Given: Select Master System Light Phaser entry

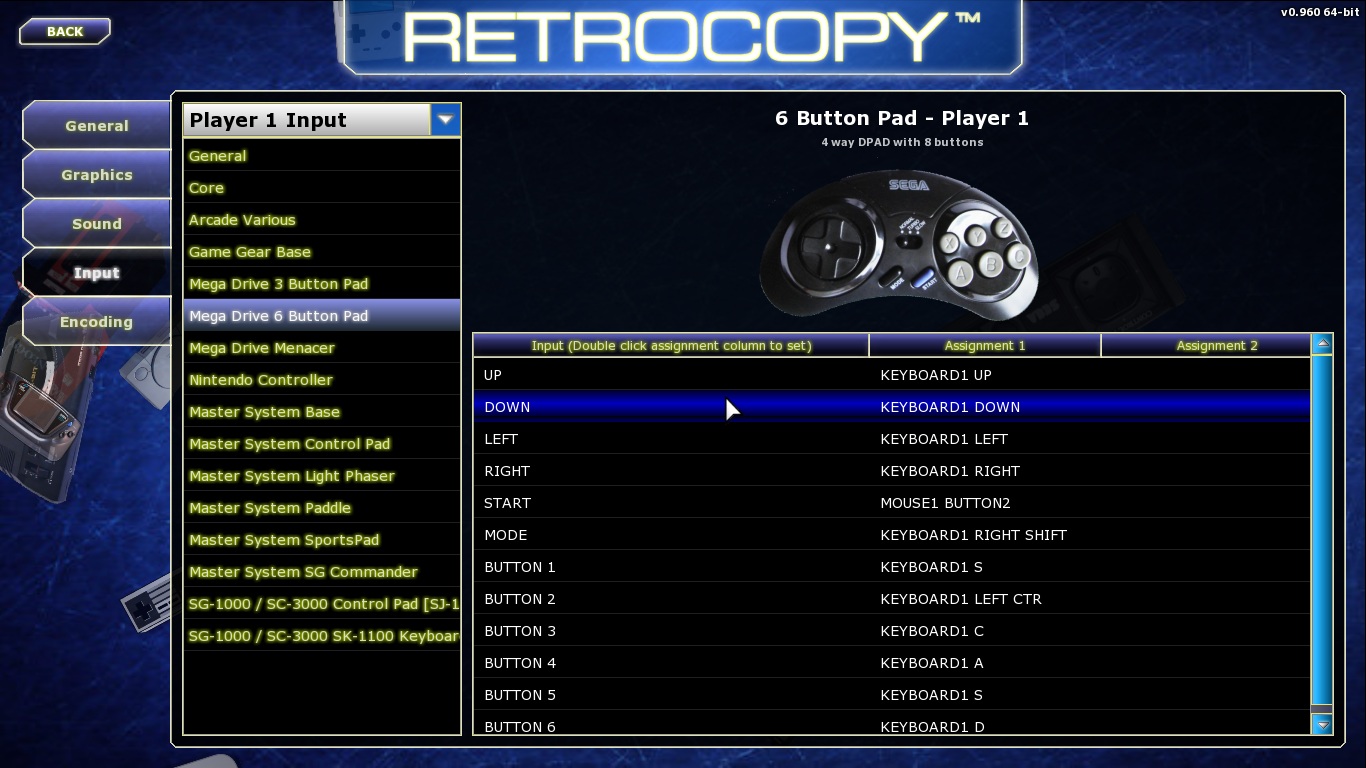Looking at the screenshot, I should pos(291,476).
